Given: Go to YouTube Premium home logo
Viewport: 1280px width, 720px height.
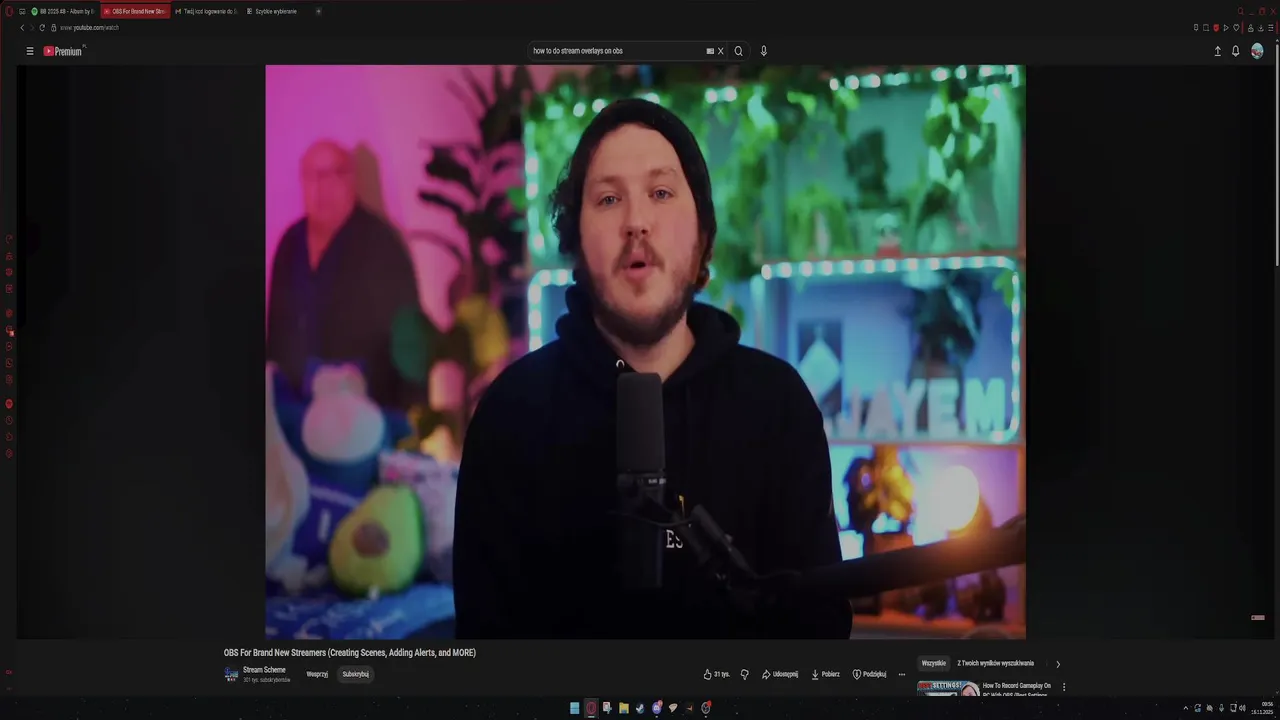Looking at the screenshot, I should 62,51.
